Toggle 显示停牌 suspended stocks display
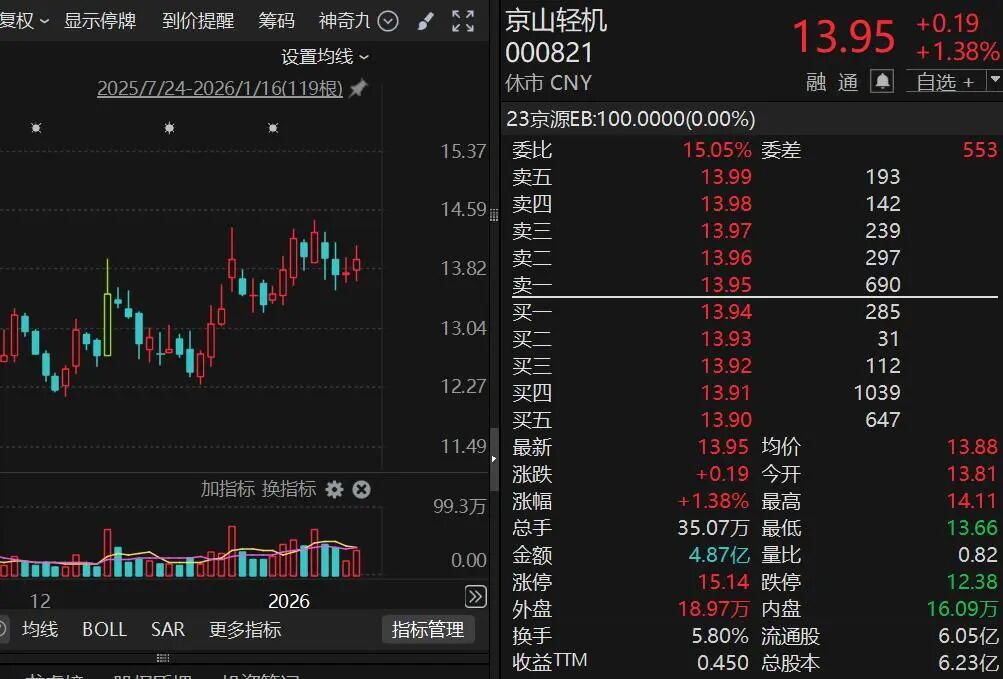This screenshot has width=1003, height=679. 98,21
